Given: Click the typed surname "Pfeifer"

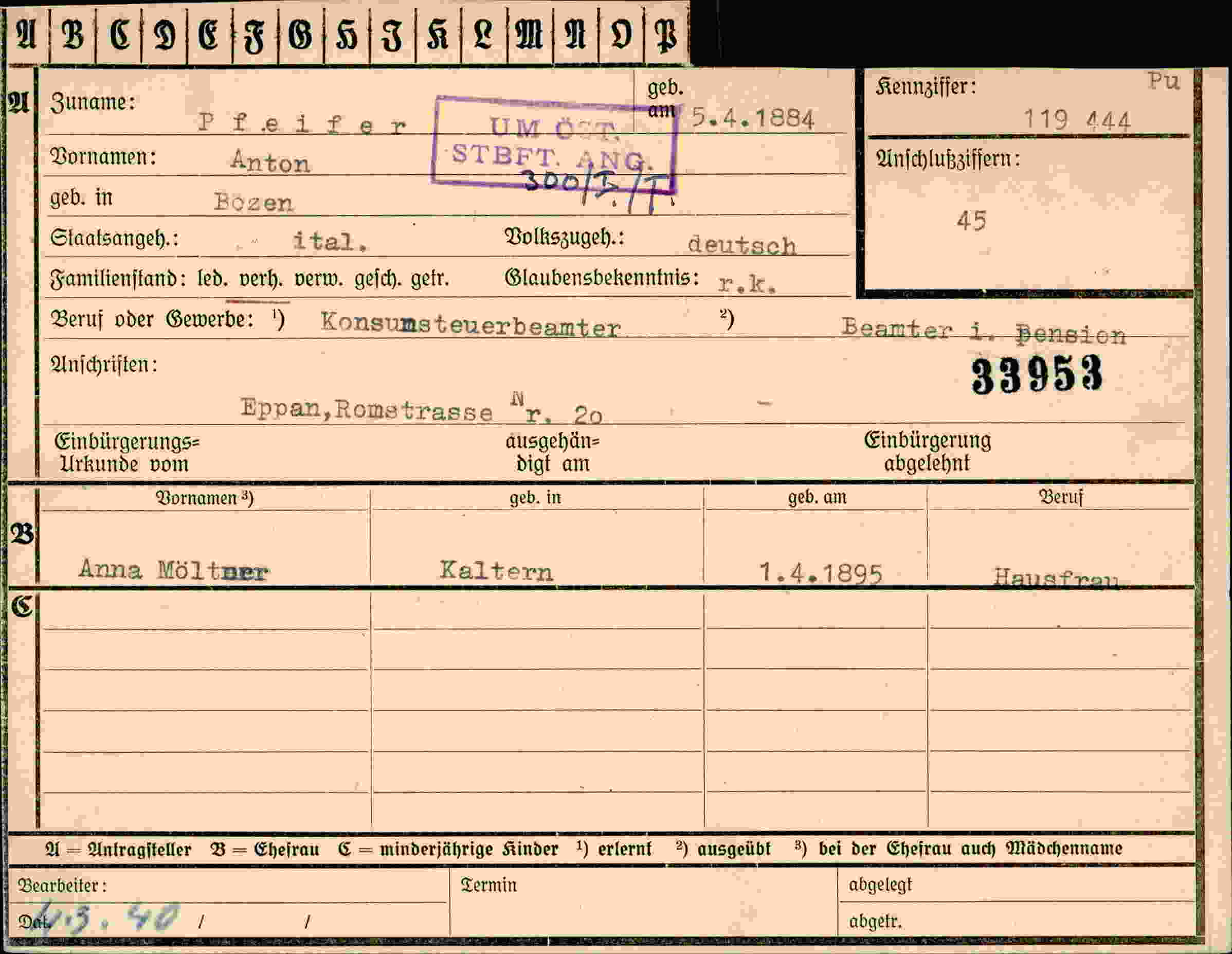Looking at the screenshot, I should coord(302,123).
